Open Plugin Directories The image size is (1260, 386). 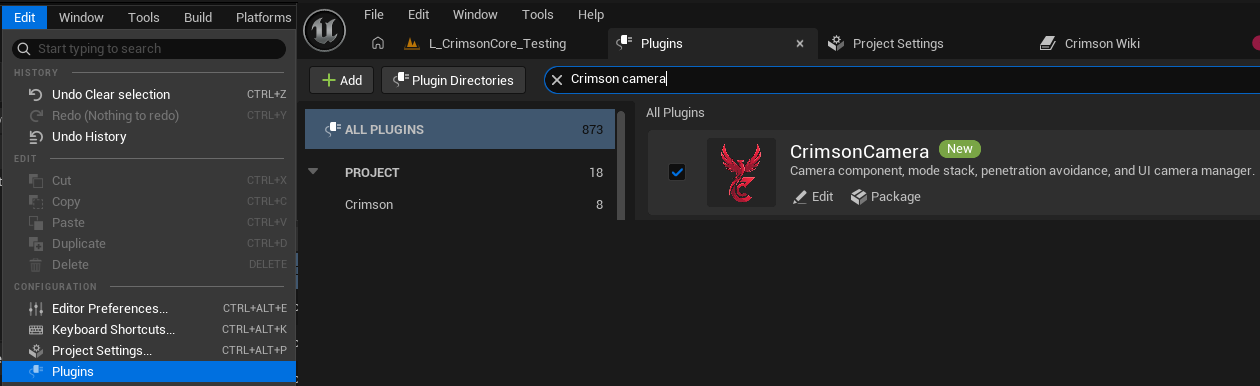tap(453, 80)
